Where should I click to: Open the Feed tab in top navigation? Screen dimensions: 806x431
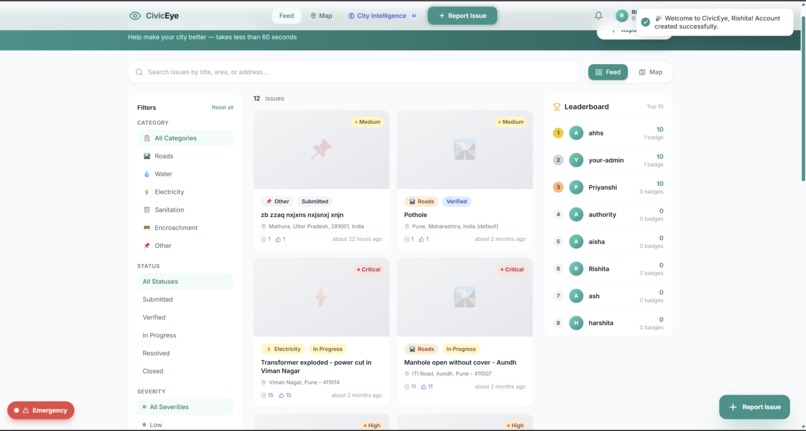(286, 16)
